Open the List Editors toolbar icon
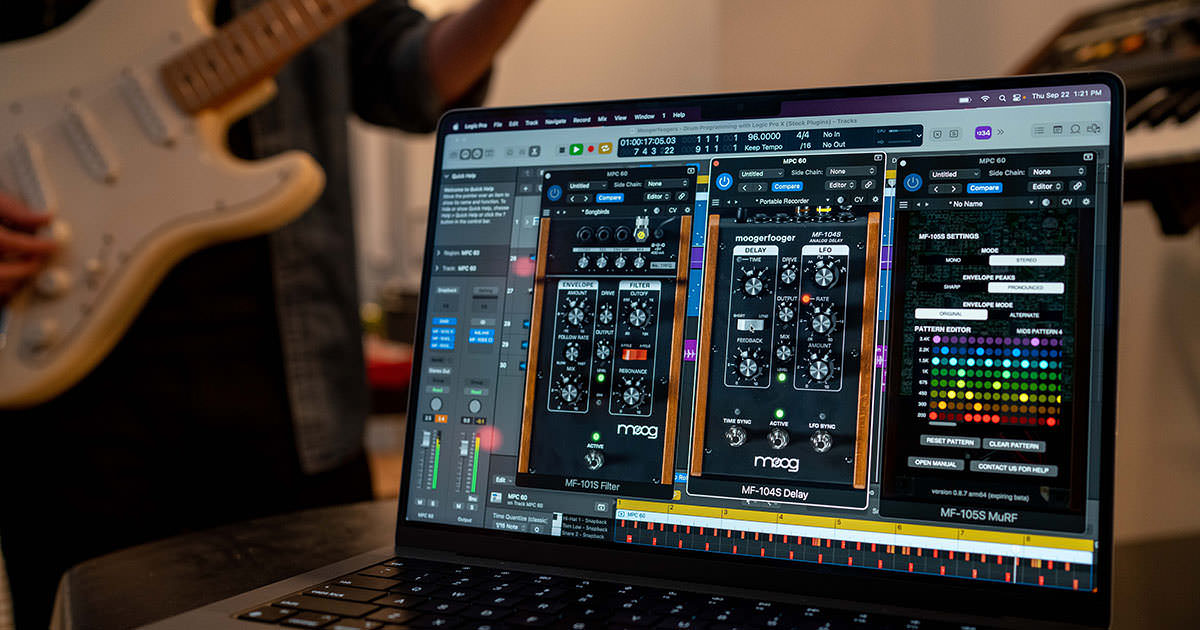Image resolution: width=1200 pixels, height=630 pixels. click(x=1039, y=130)
